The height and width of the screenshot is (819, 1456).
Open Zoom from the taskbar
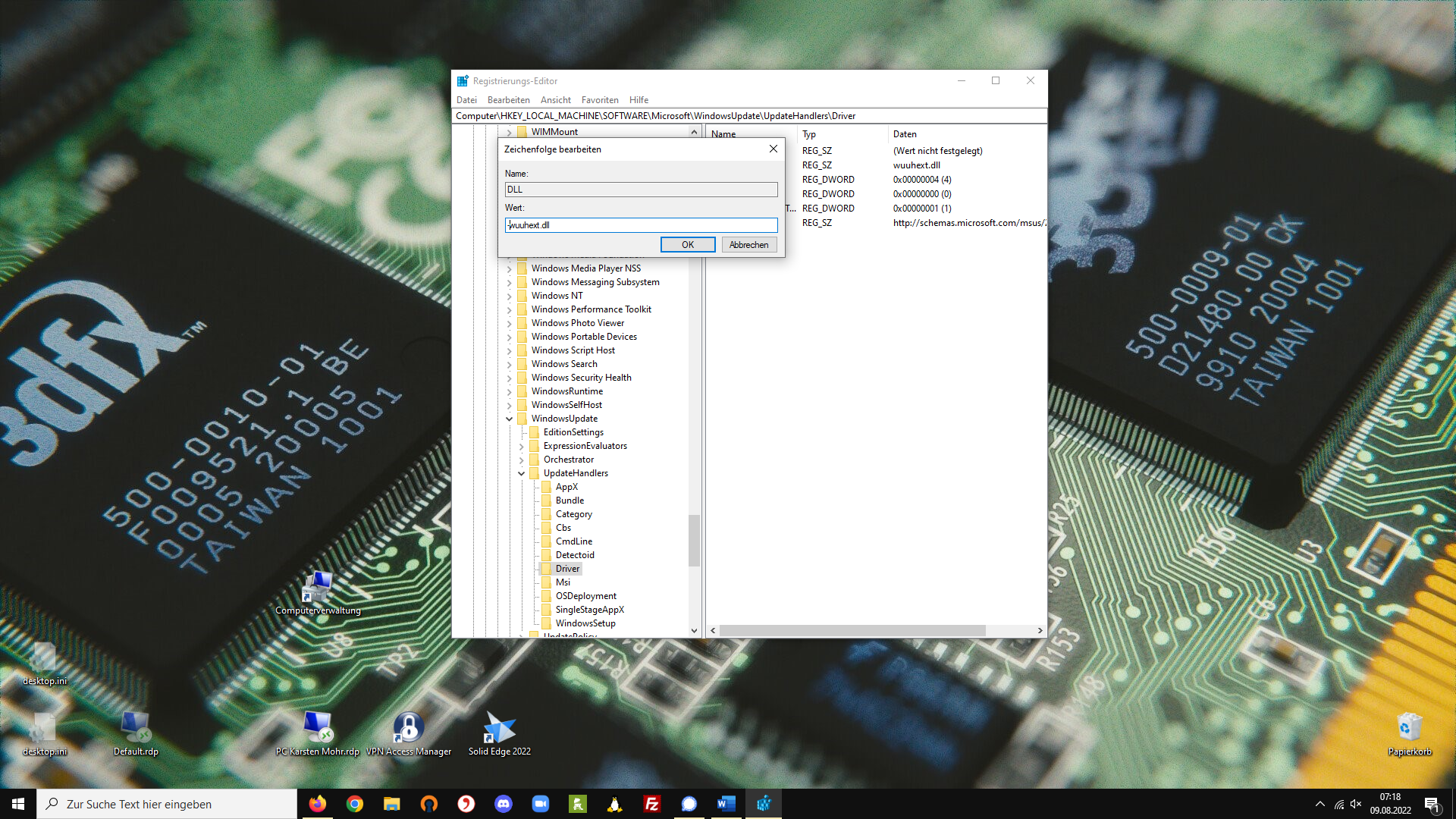(540, 804)
